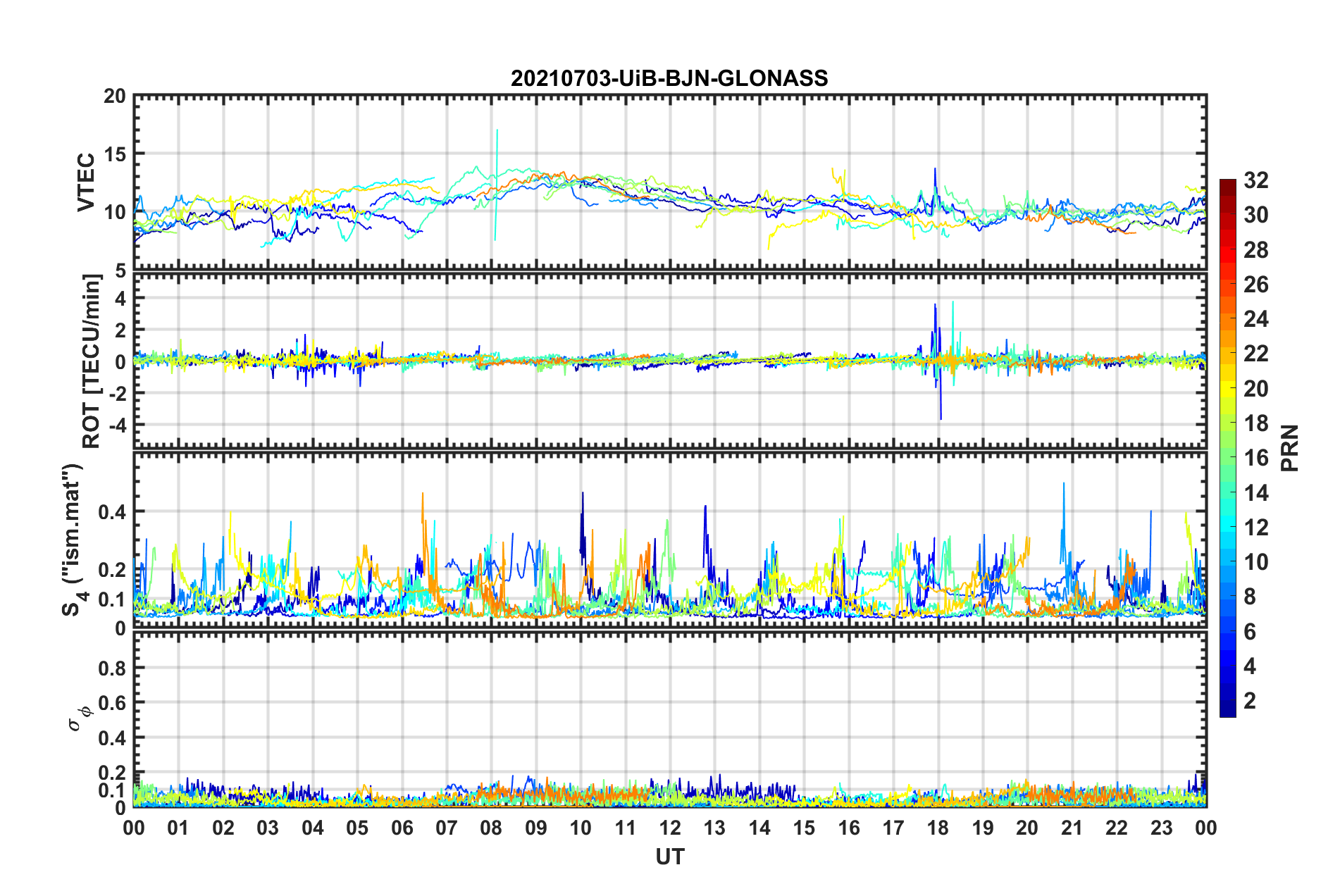Click the PRN colorbar label

pos(1290,448)
